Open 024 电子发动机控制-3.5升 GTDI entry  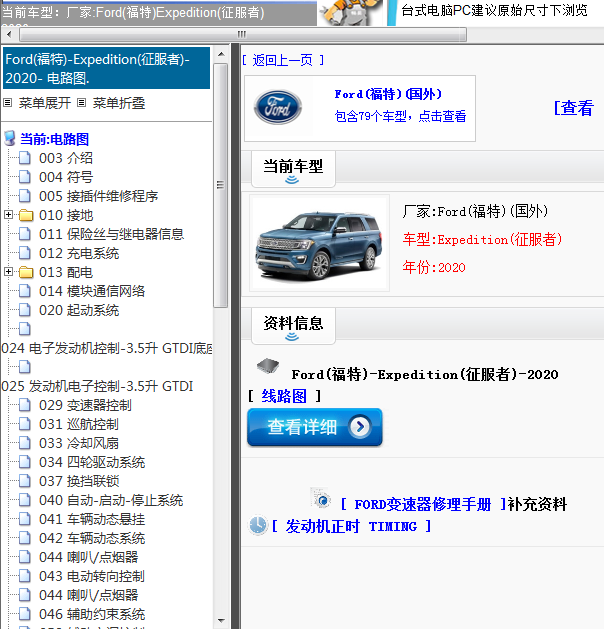107,348
